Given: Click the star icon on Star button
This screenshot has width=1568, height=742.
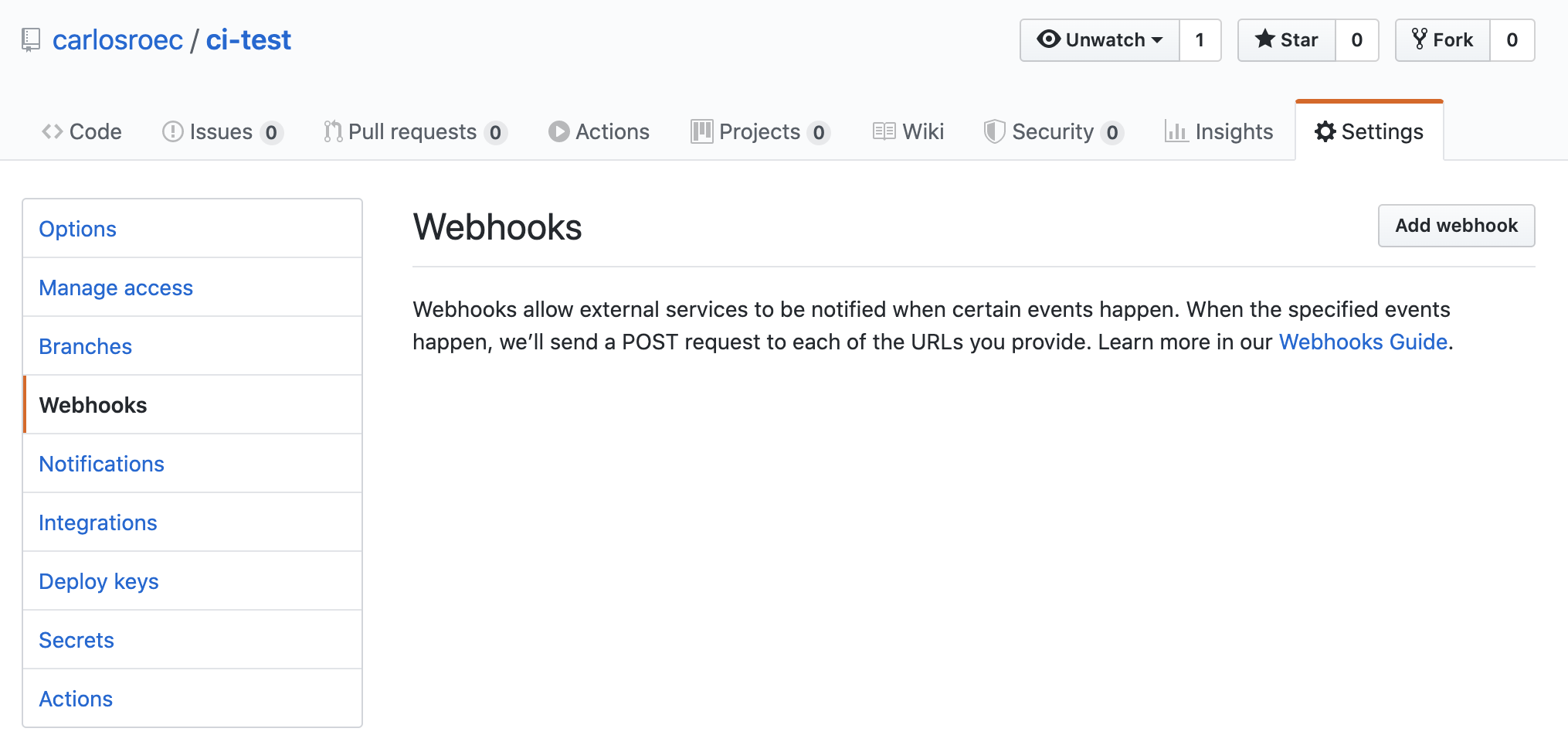Looking at the screenshot, I should pyautogui.click(x=1264, y=39).
